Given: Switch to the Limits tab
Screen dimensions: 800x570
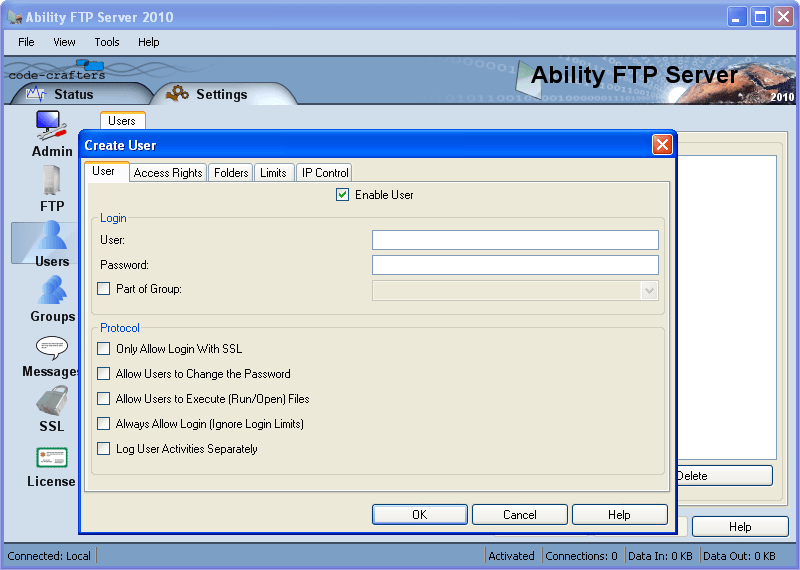Looking at the screenshot, I should 273,173.
